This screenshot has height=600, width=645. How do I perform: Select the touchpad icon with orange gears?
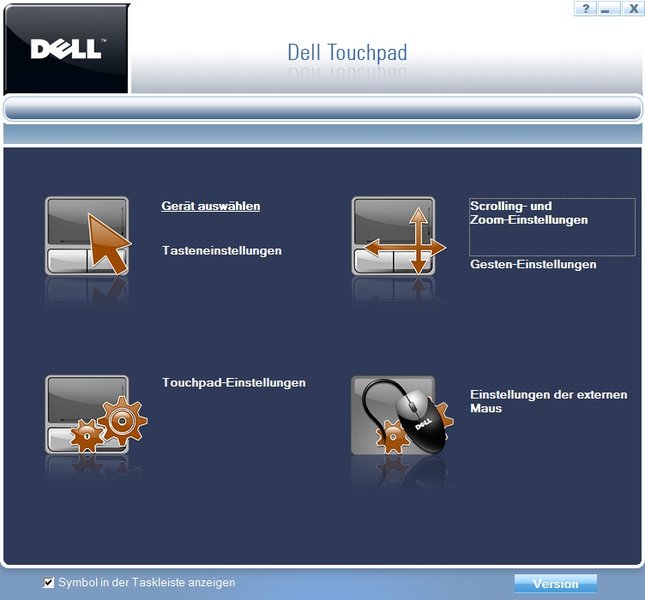click(95, 415)
